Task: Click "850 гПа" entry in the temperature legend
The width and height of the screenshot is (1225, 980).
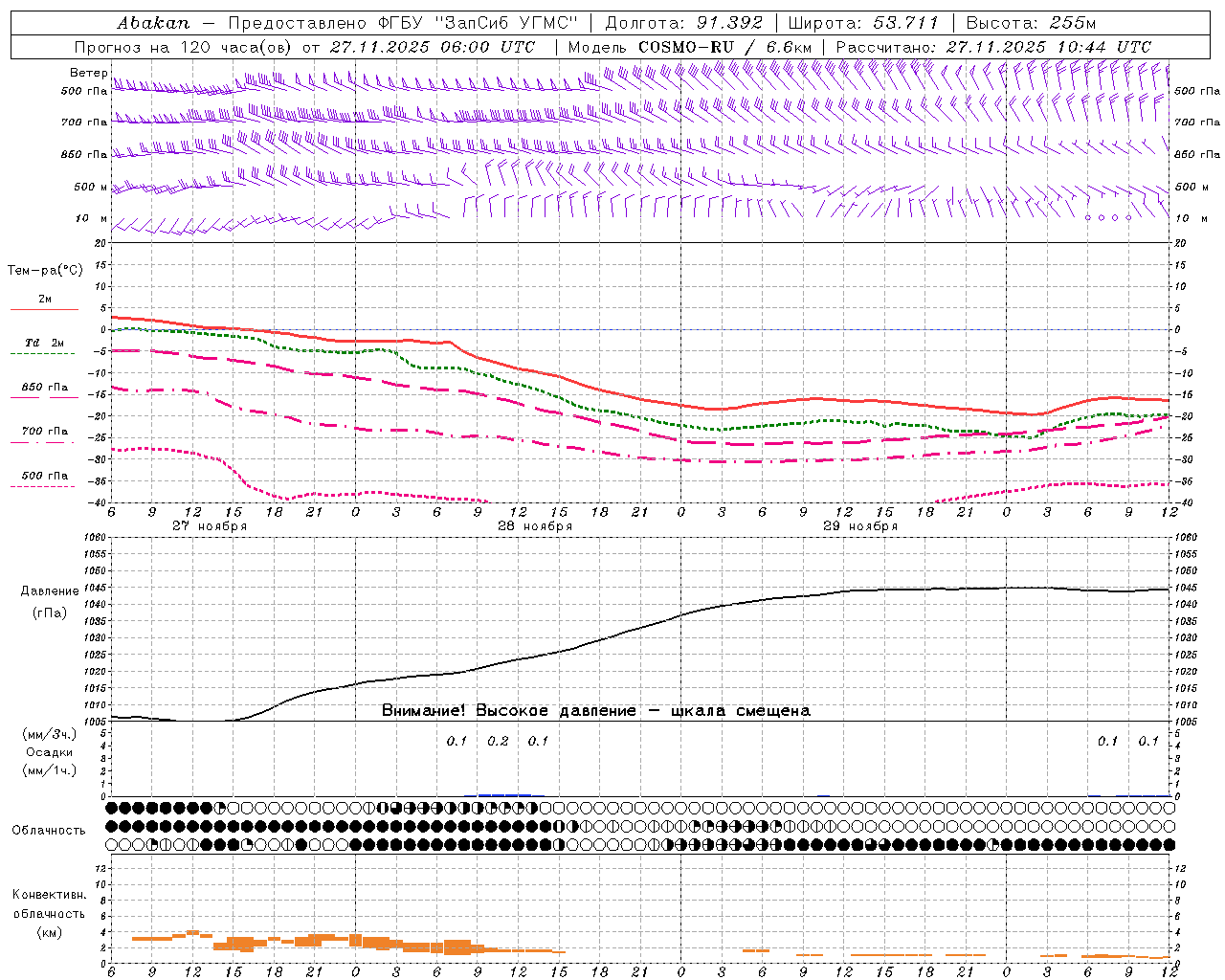Action: pyautogui.click(x=45, y=388)
